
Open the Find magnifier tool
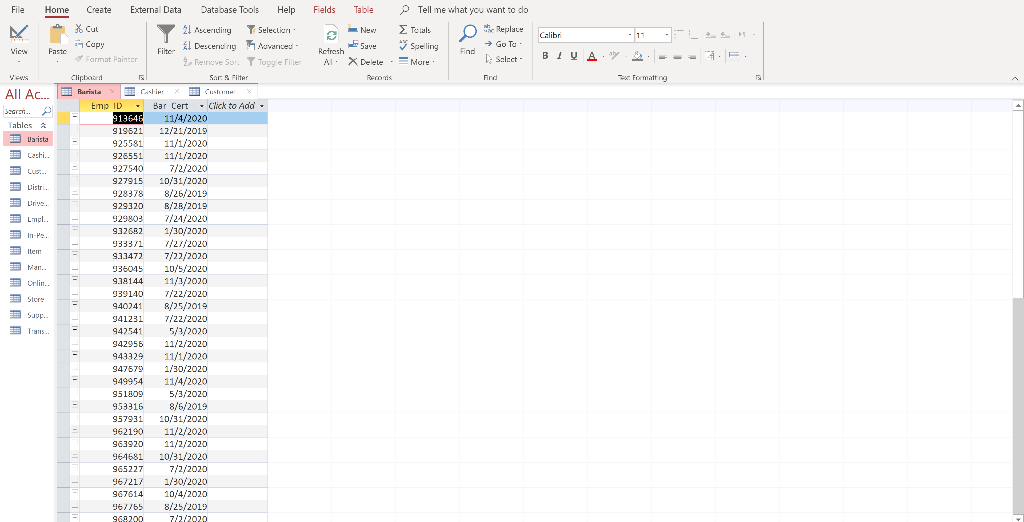(x=468, y=41)
